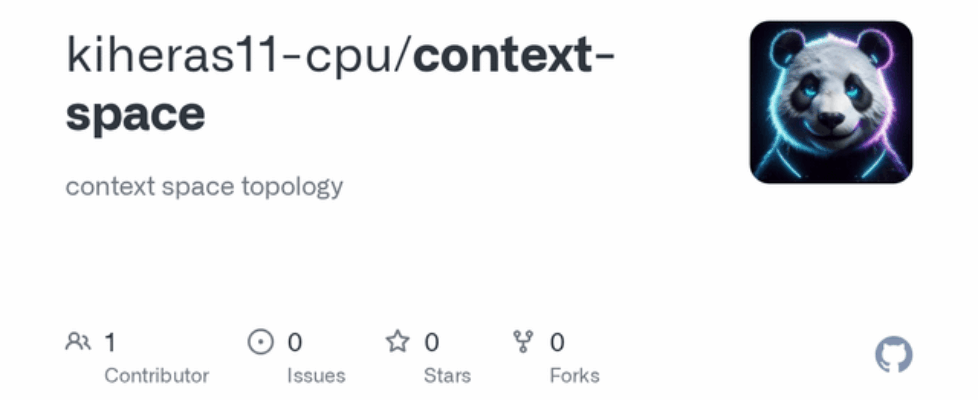Click the contributor count number 1
The image size is (978, 400).
pyautogui.click(x=110, y=343)
